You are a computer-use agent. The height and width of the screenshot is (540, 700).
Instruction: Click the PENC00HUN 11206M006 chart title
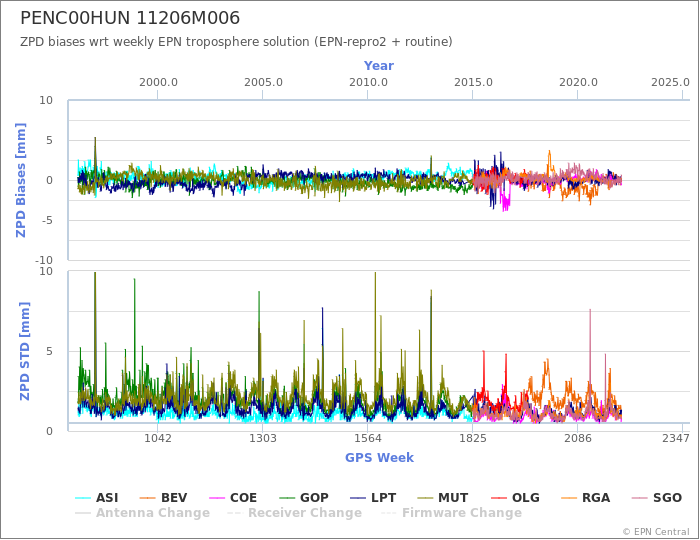[130, 18]
